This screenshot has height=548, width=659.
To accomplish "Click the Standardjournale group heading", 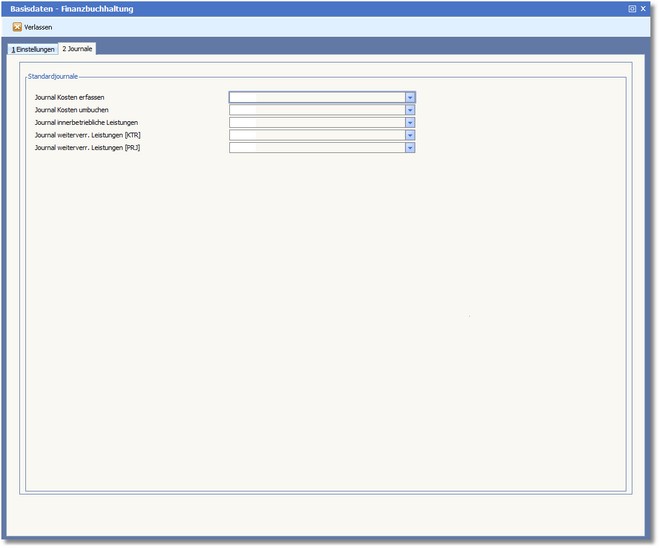I will pyautogui.click(x=52, y=76).
